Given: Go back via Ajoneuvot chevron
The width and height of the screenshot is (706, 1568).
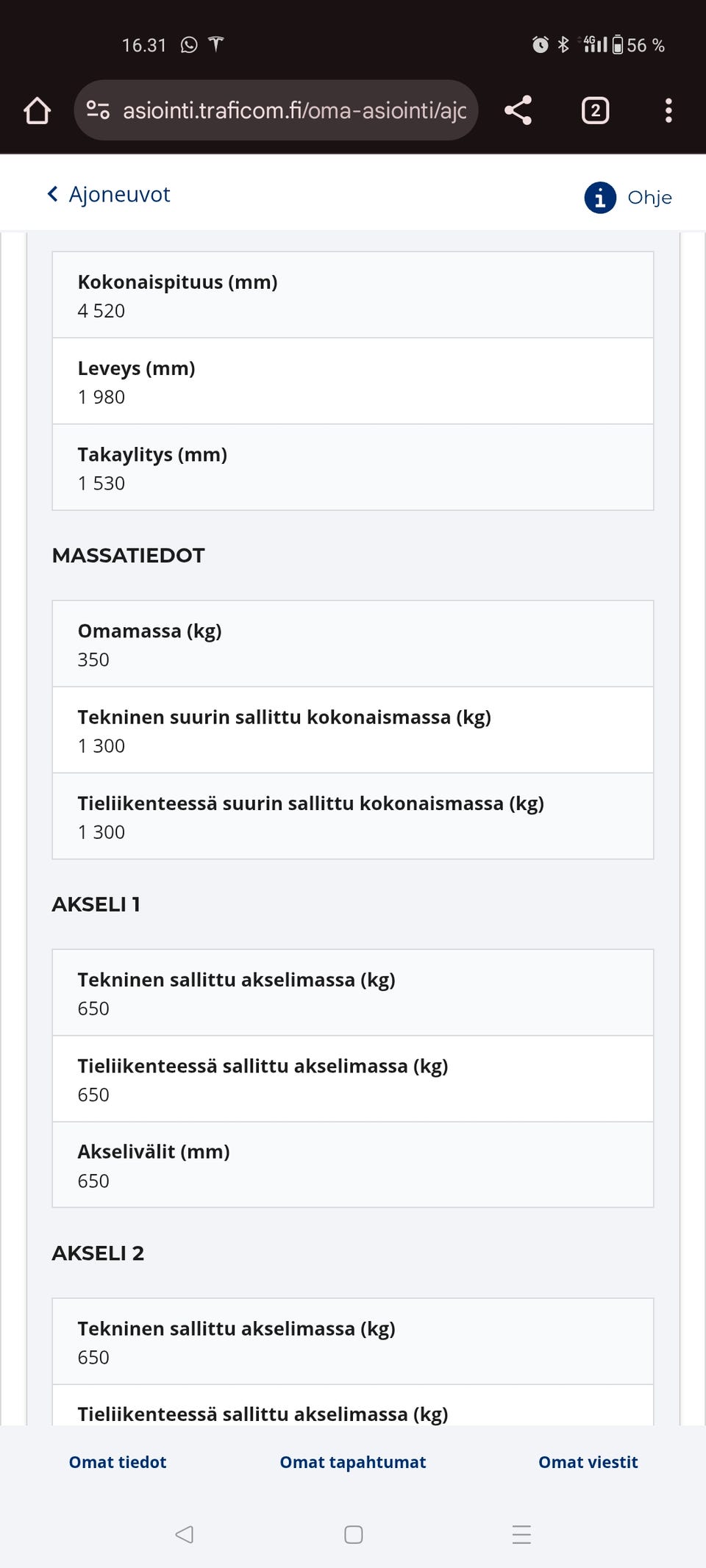Looking at the screenshot, I should point(52,194).
